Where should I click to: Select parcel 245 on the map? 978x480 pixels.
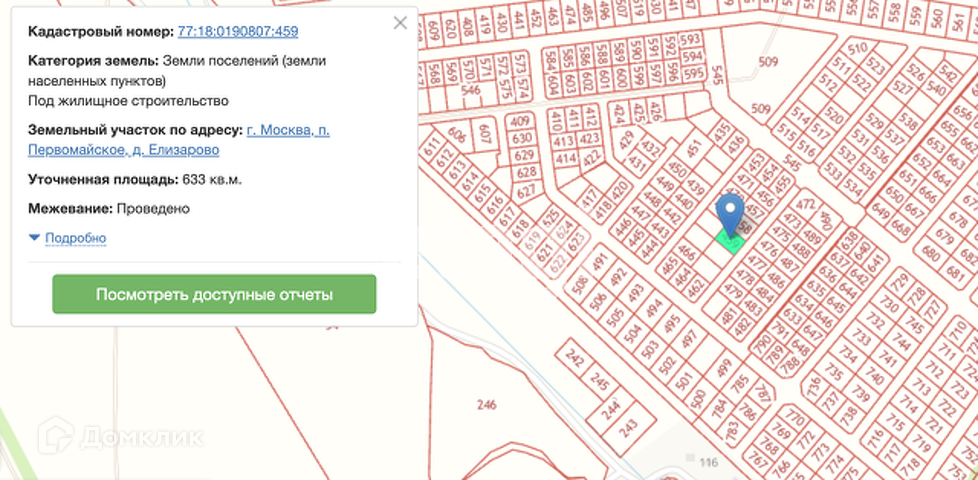[x=599, y=382]
